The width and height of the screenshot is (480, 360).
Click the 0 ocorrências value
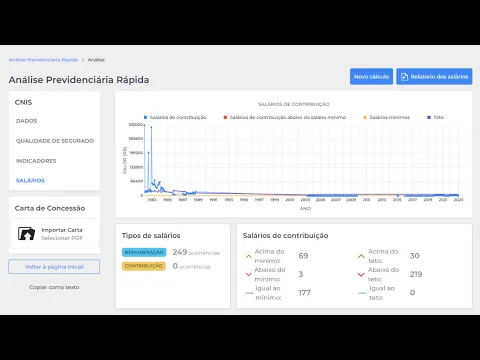(191, 266)
